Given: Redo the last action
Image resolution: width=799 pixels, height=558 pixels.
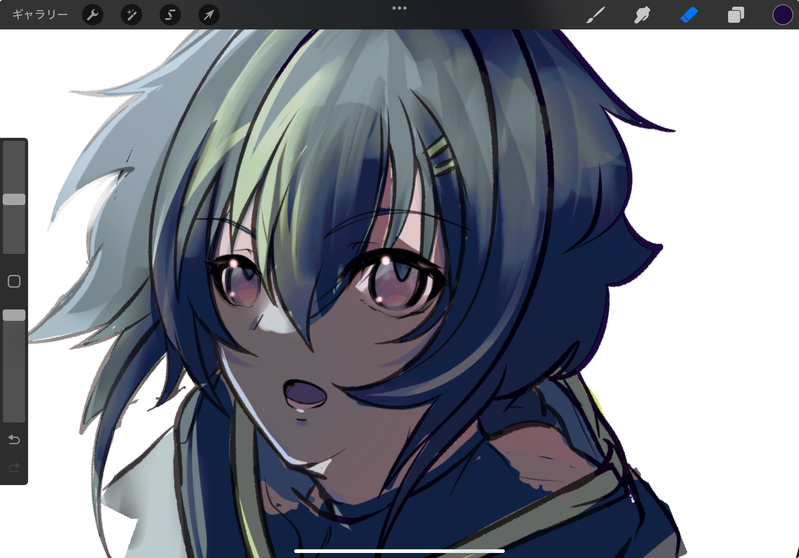Looking at the screenshot, I should (x=14, y=467).
